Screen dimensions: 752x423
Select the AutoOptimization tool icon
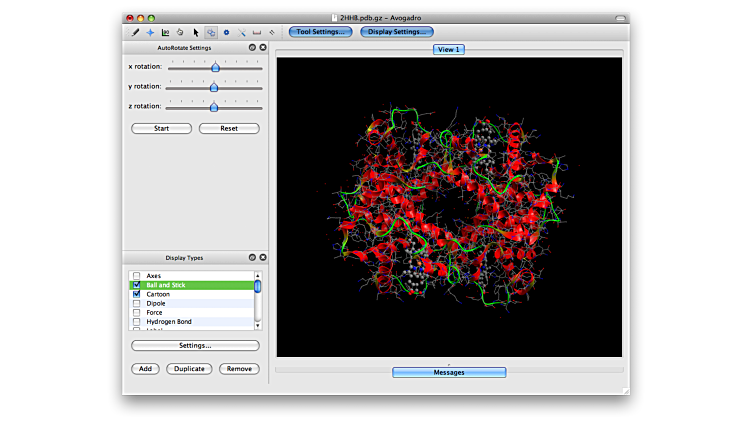click(x=226, y=32)
